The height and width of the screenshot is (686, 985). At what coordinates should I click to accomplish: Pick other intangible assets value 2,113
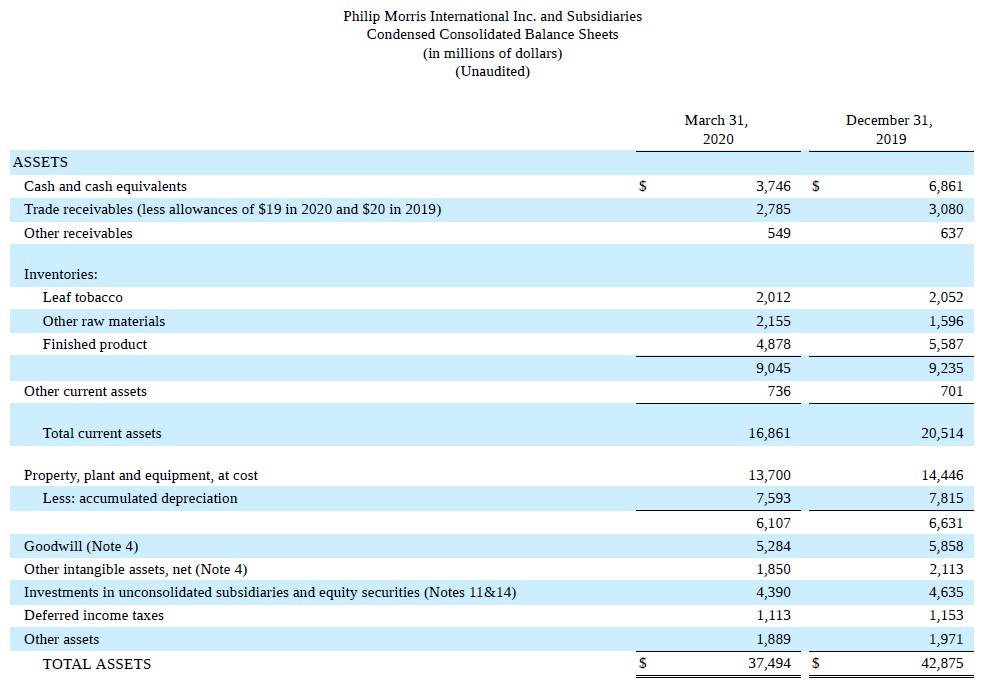[946, 570]
